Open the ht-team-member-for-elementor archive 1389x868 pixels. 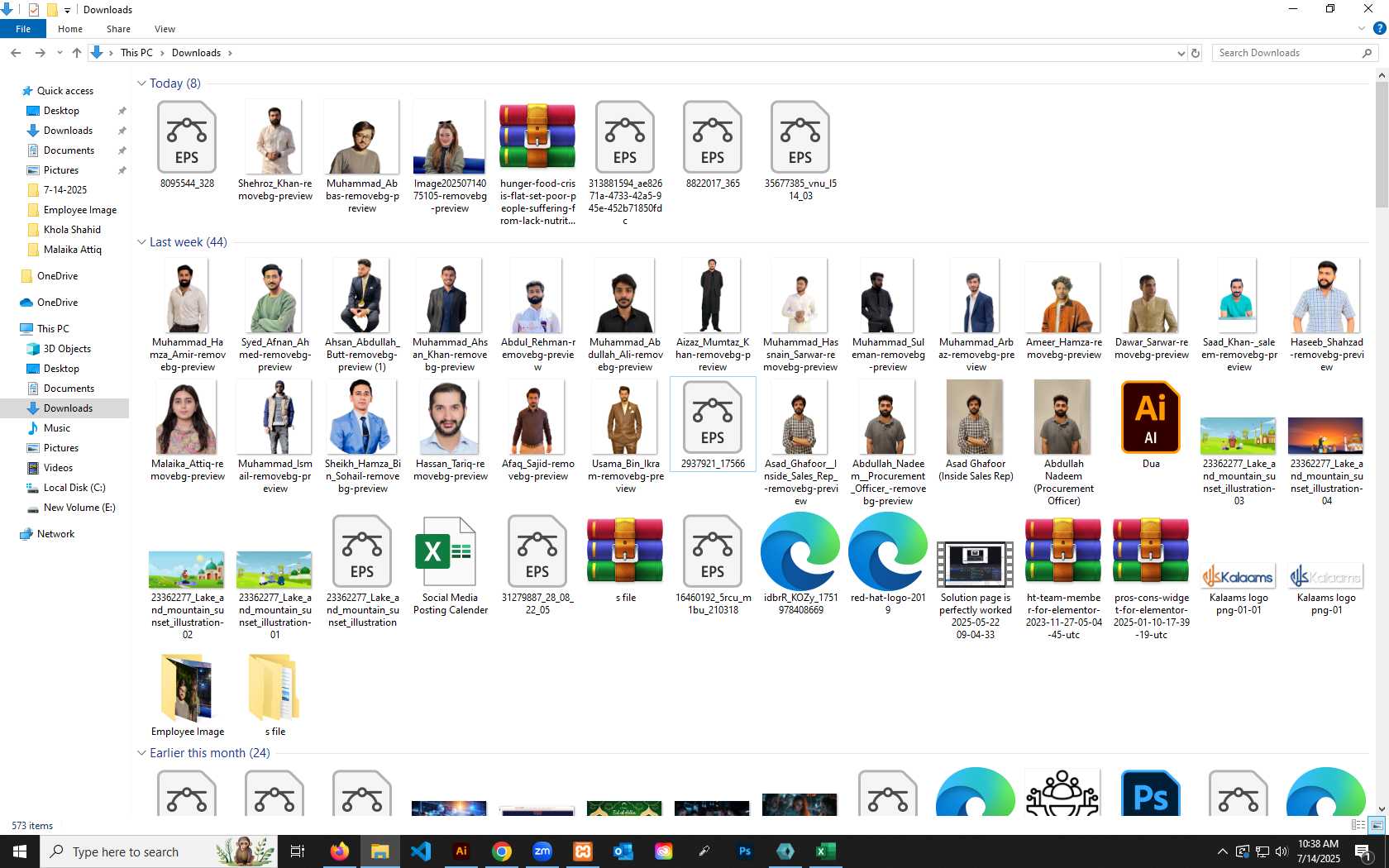coord(1063,578)
